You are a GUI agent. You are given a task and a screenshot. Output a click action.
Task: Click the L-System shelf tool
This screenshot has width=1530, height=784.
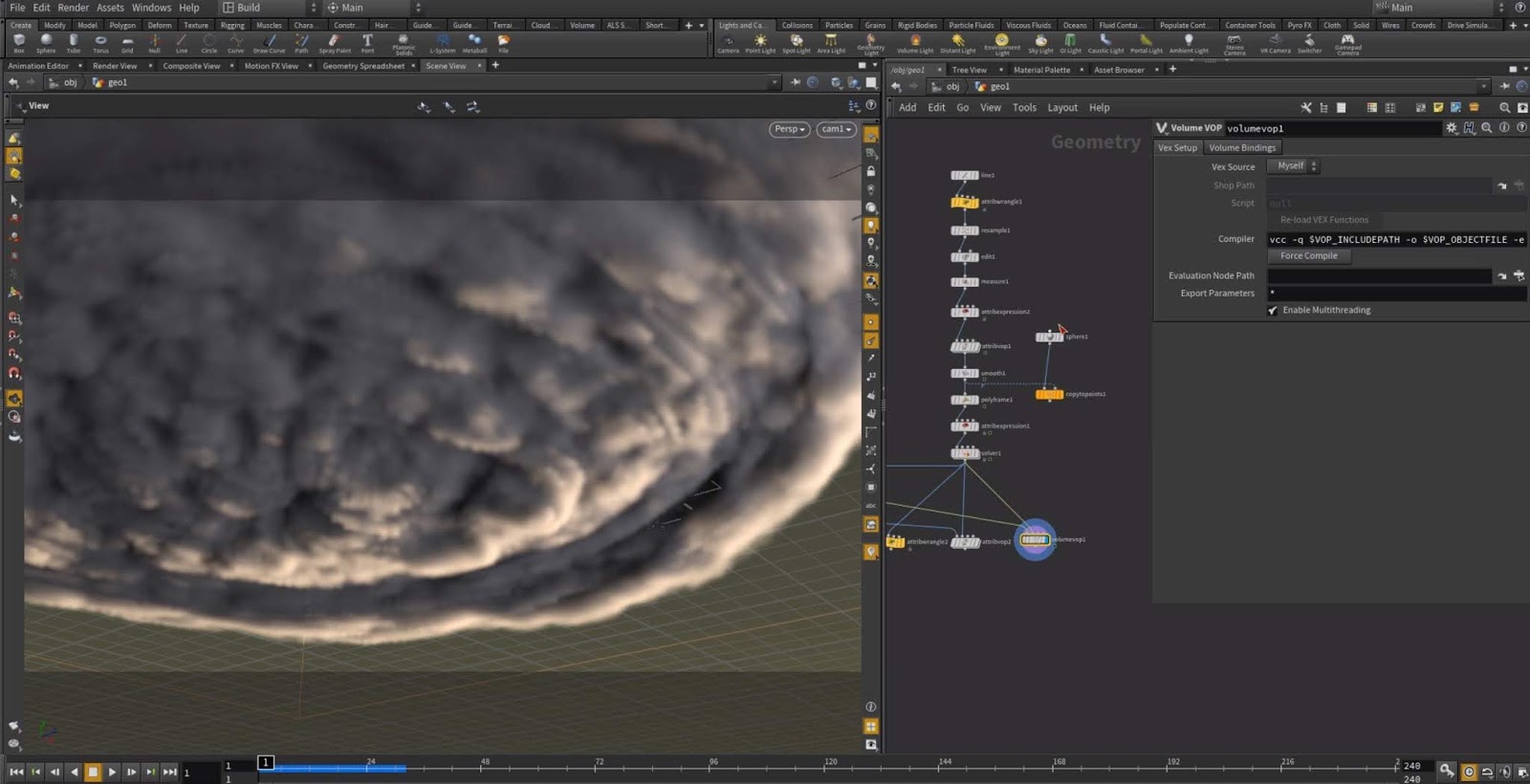[442, 42]
